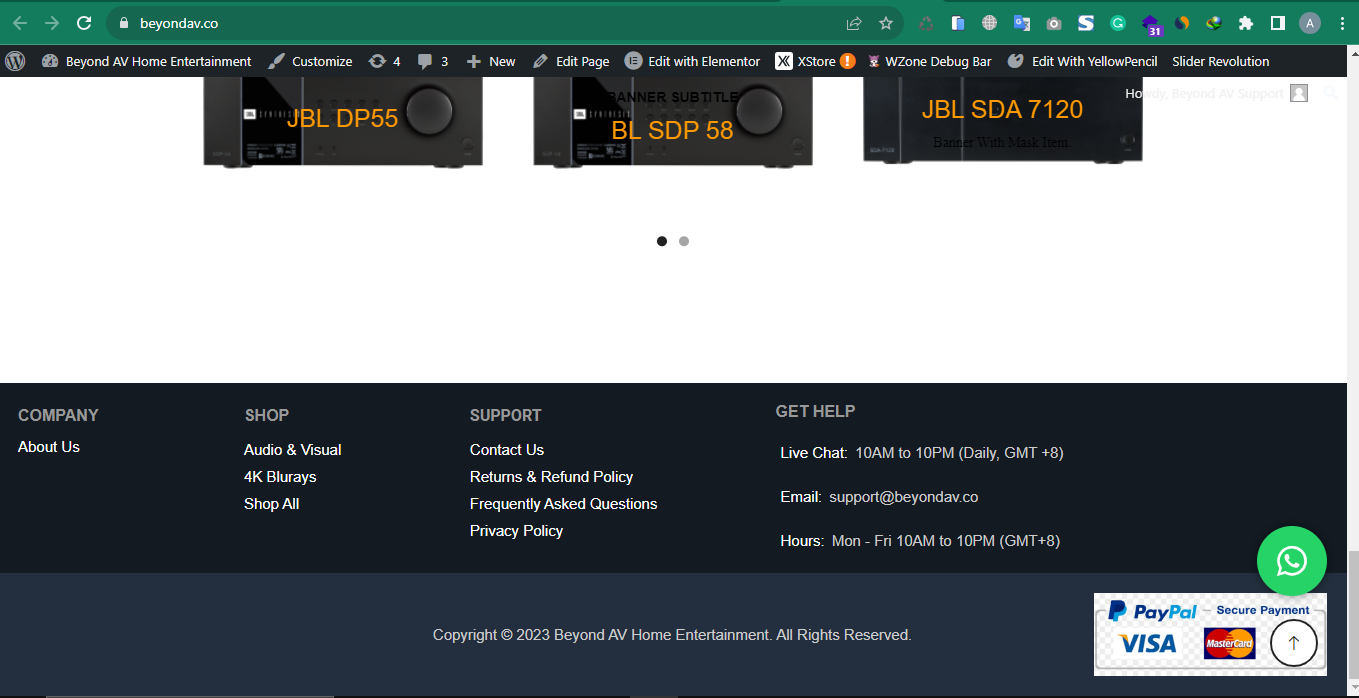Click the extension with the 31 badge
This screenshot has width=1359, height=698.
pyautogui.click(x=1151, y=25)
